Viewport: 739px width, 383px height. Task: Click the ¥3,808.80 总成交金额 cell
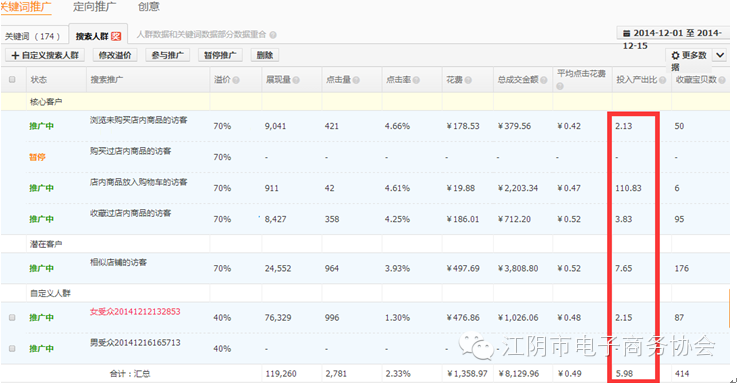[518, 268]
